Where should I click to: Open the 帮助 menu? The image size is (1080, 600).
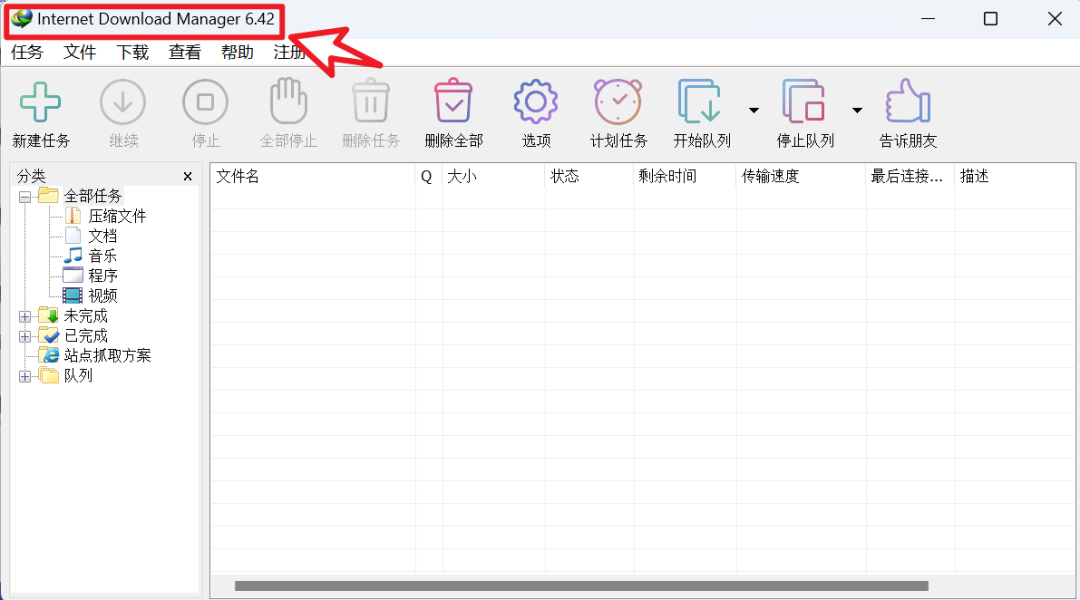pyautogui.click(x=237, y=52)
